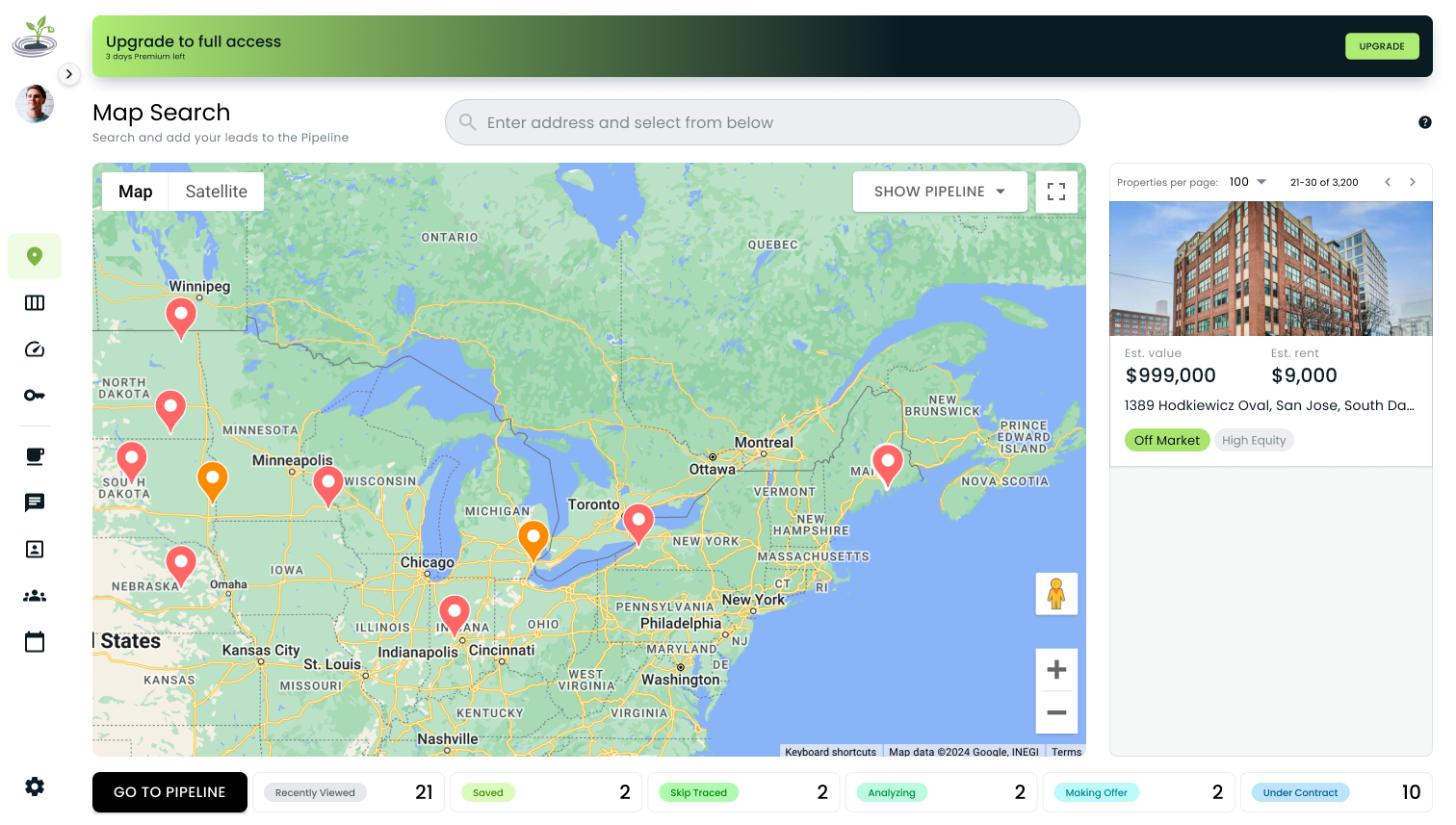Toggle fullscreen map view
1456x825 pixels.
click(x=1056, y=192)
